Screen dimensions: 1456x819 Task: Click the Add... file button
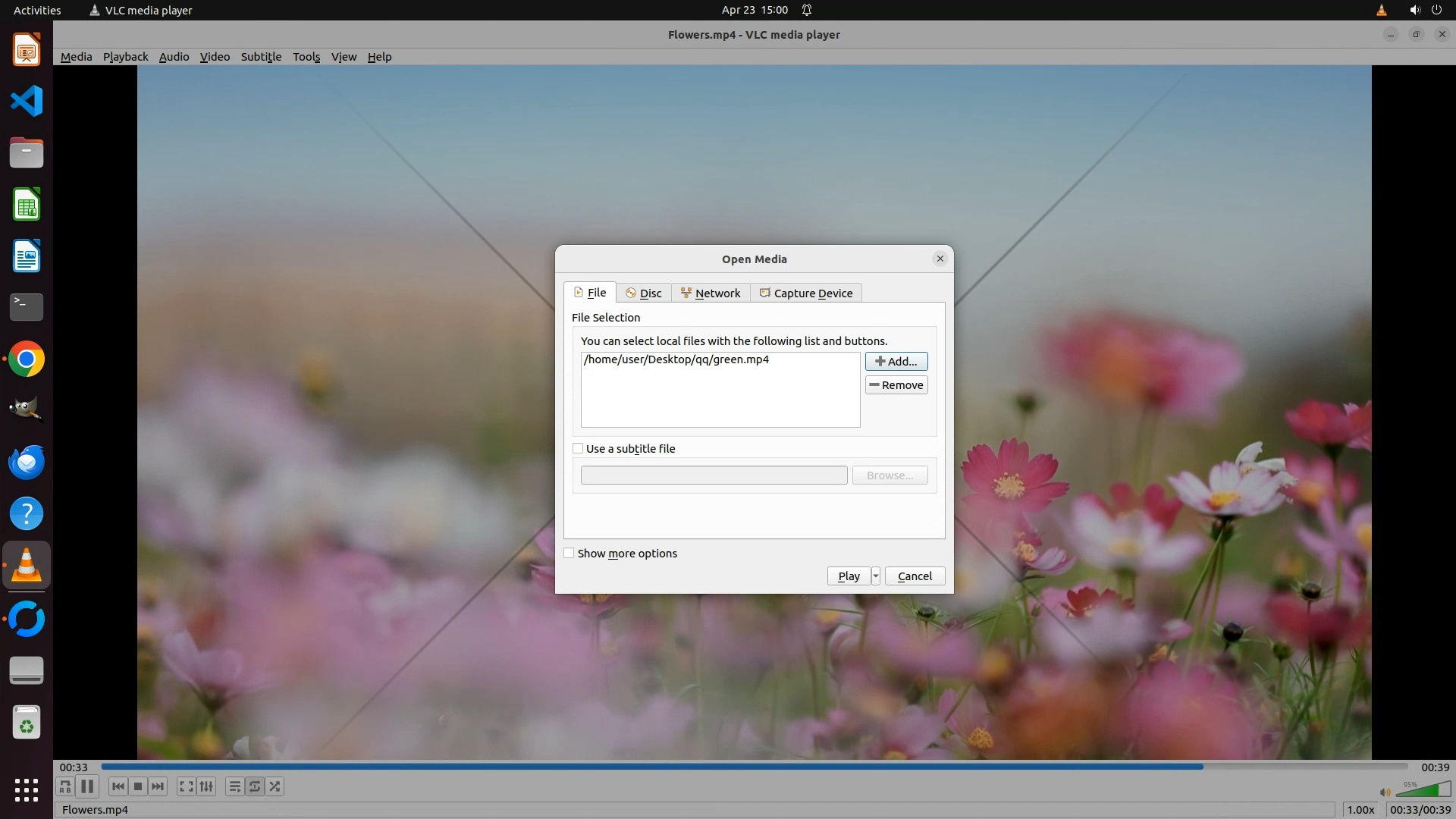(896, 362)
